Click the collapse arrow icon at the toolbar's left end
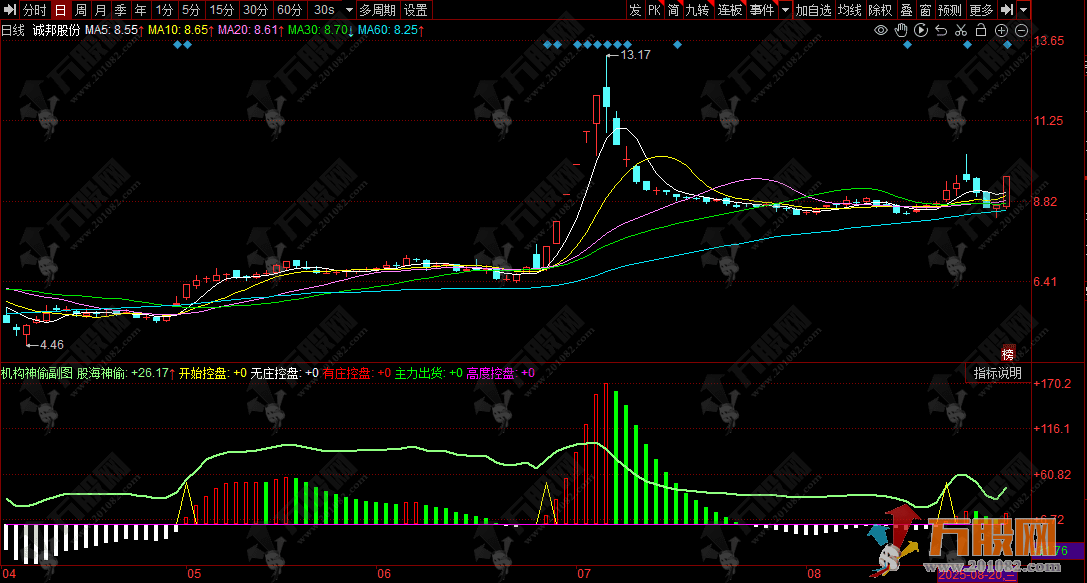The image size is (1087, 583). click(x=9, y=10)
